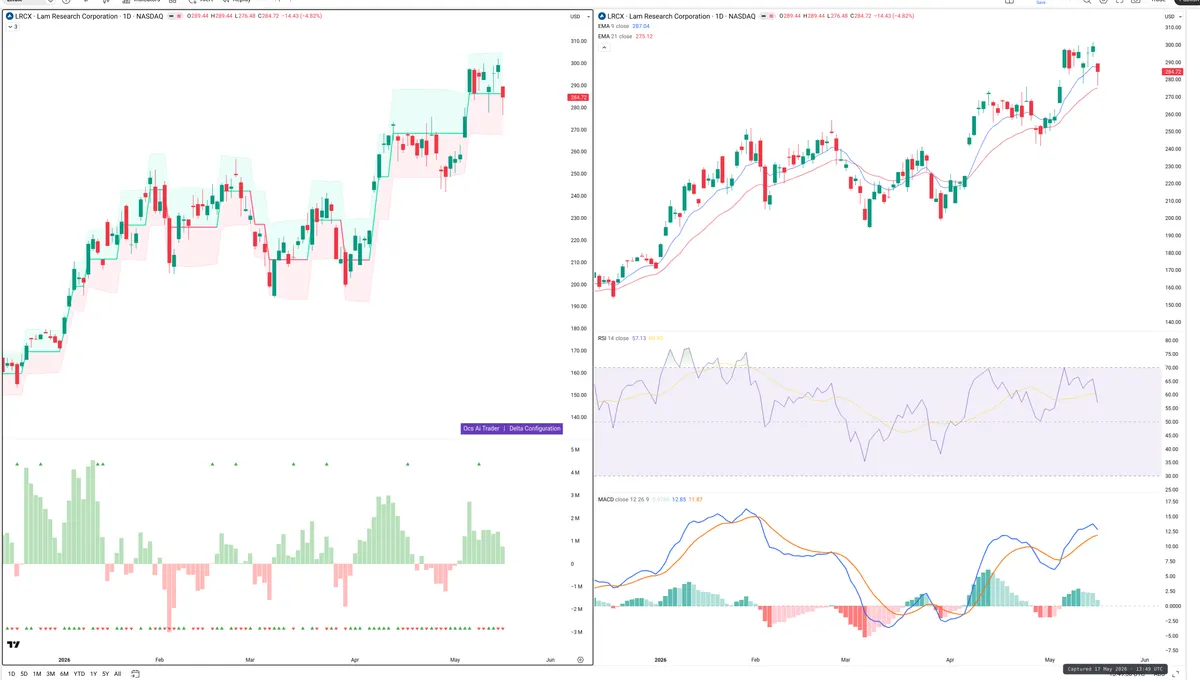Click the TradingView logo in left chart
Viewport: 1200px width, 680px height.
click(14, 645)
